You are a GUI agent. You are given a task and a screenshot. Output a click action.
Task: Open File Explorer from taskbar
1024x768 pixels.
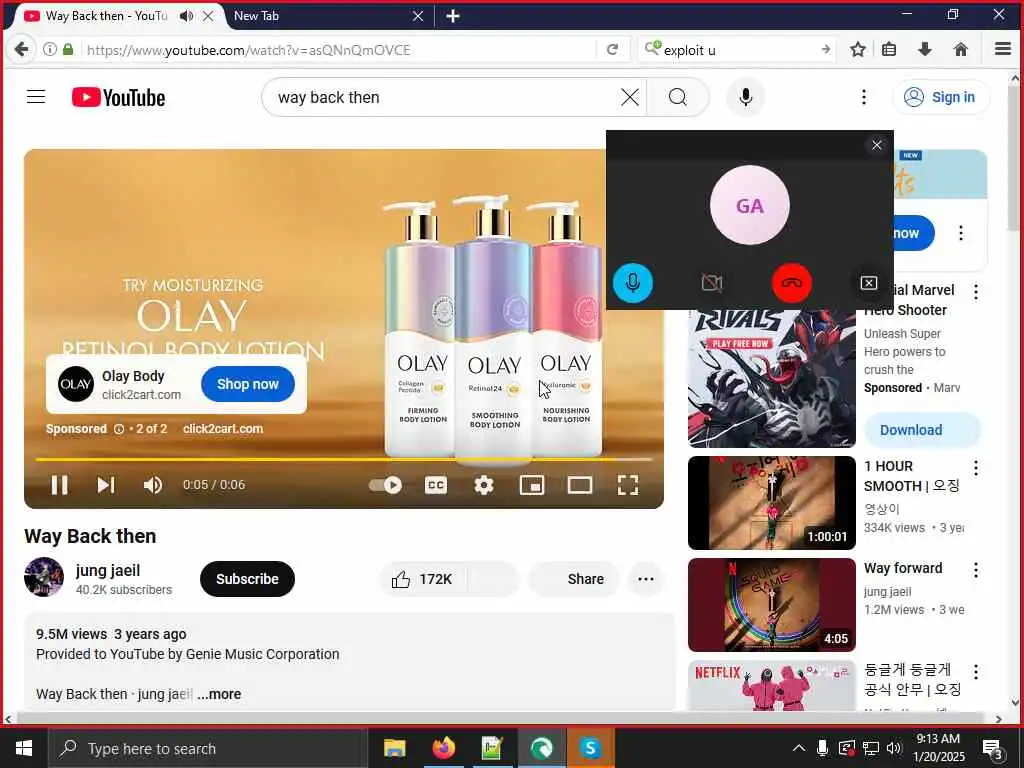[x=394, y=748]
